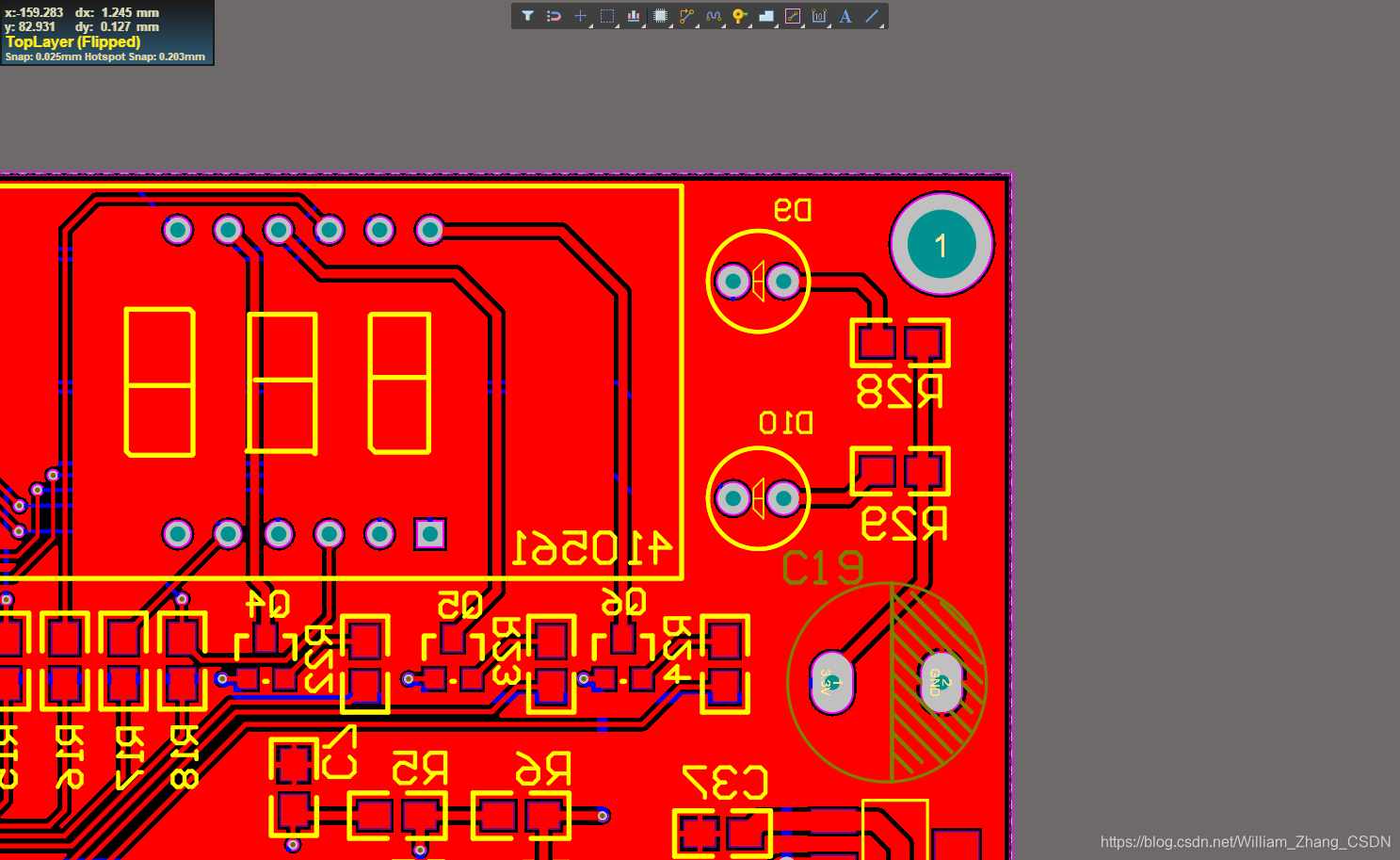1400x860 pixels.
Task: Start interactive routing with the route tool
Action: 686,16
